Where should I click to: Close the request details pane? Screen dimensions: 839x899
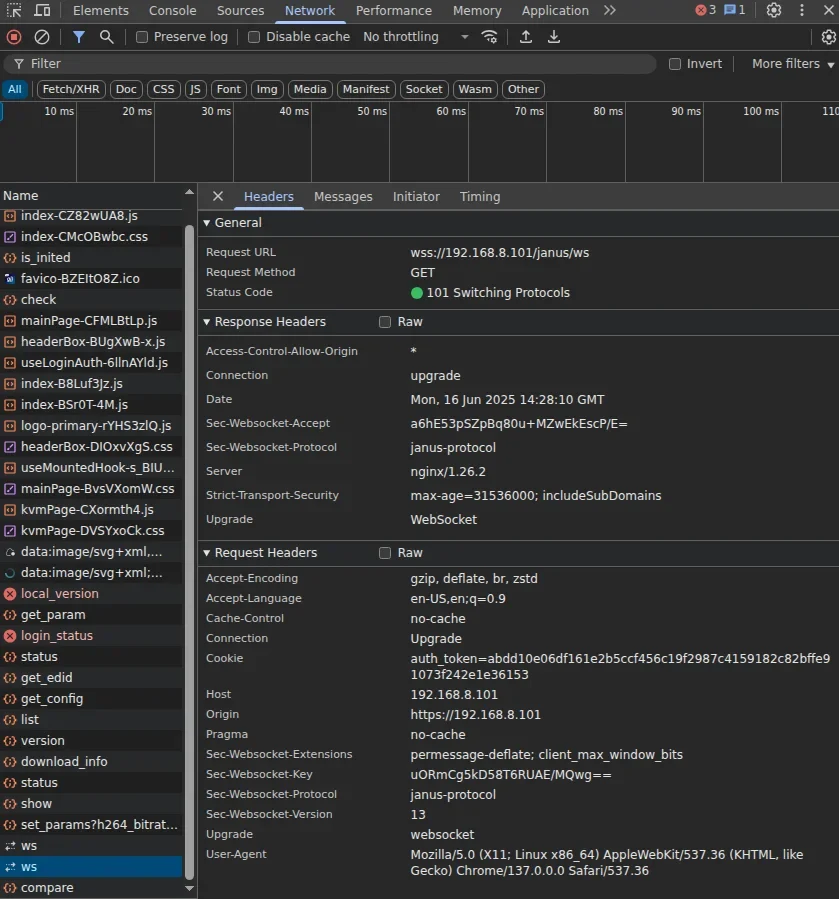(x=218, y=197)
